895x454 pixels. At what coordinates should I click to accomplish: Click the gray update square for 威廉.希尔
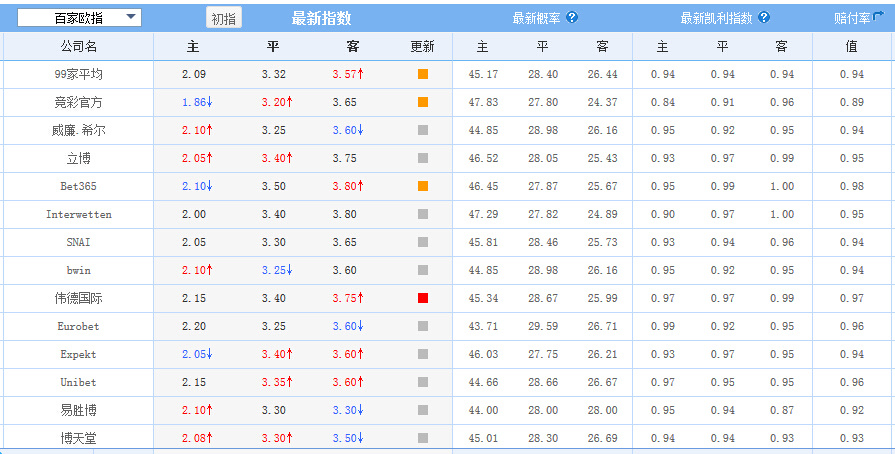423,130
